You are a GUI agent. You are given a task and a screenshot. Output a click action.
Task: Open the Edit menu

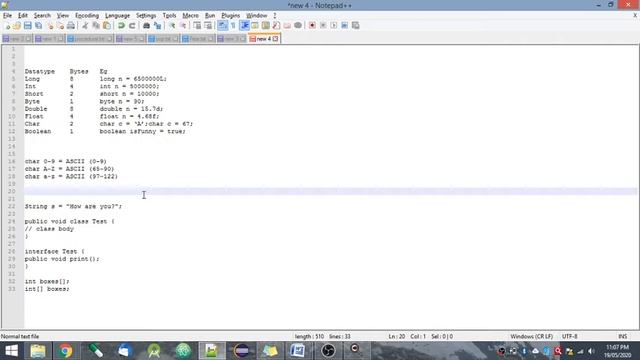click(x=22, y=16)
